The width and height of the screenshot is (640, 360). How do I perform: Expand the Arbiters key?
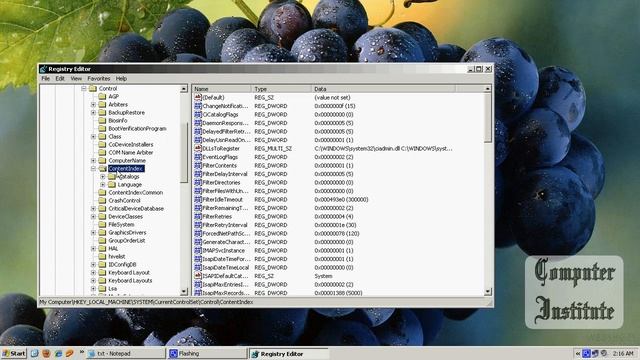pyautogui.click(x=93, y=104)
